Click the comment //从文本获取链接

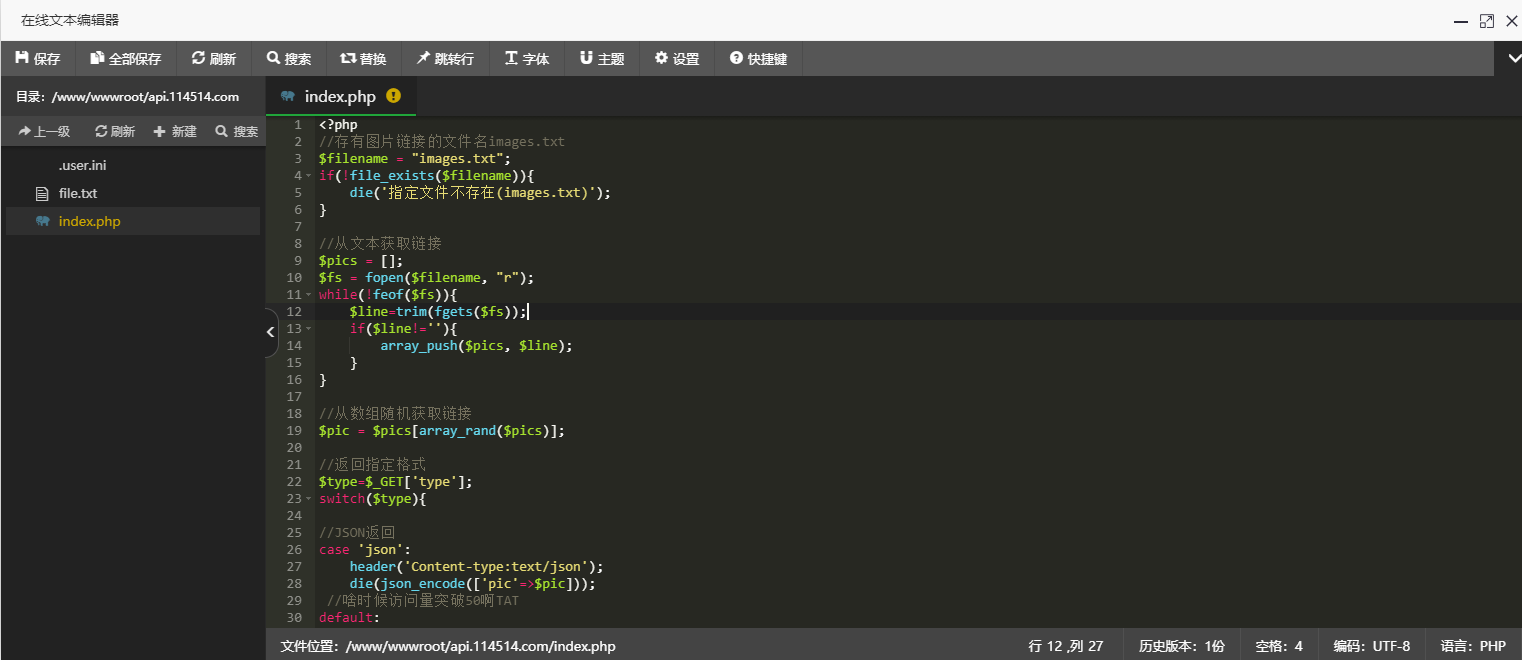(380, 244)
